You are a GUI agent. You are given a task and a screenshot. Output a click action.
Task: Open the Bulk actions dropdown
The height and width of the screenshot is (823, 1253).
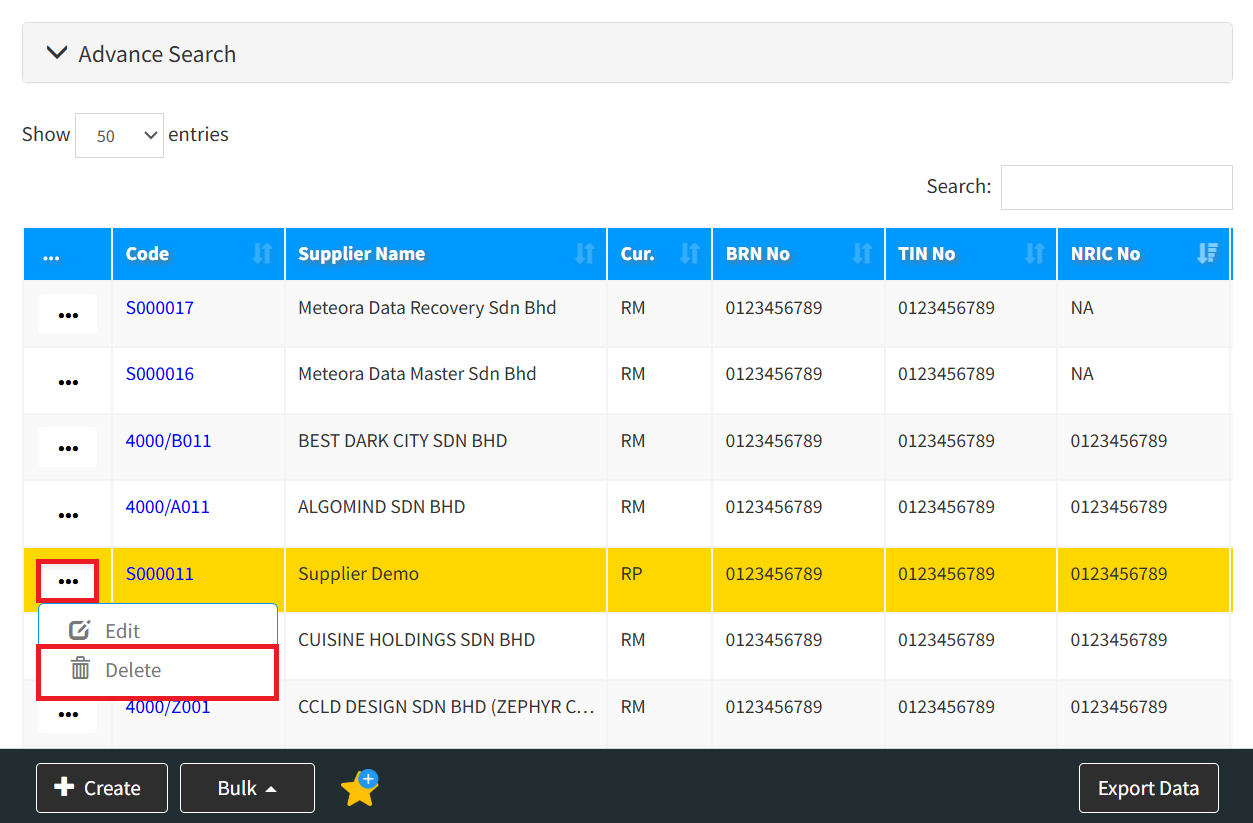pos(247,788)
